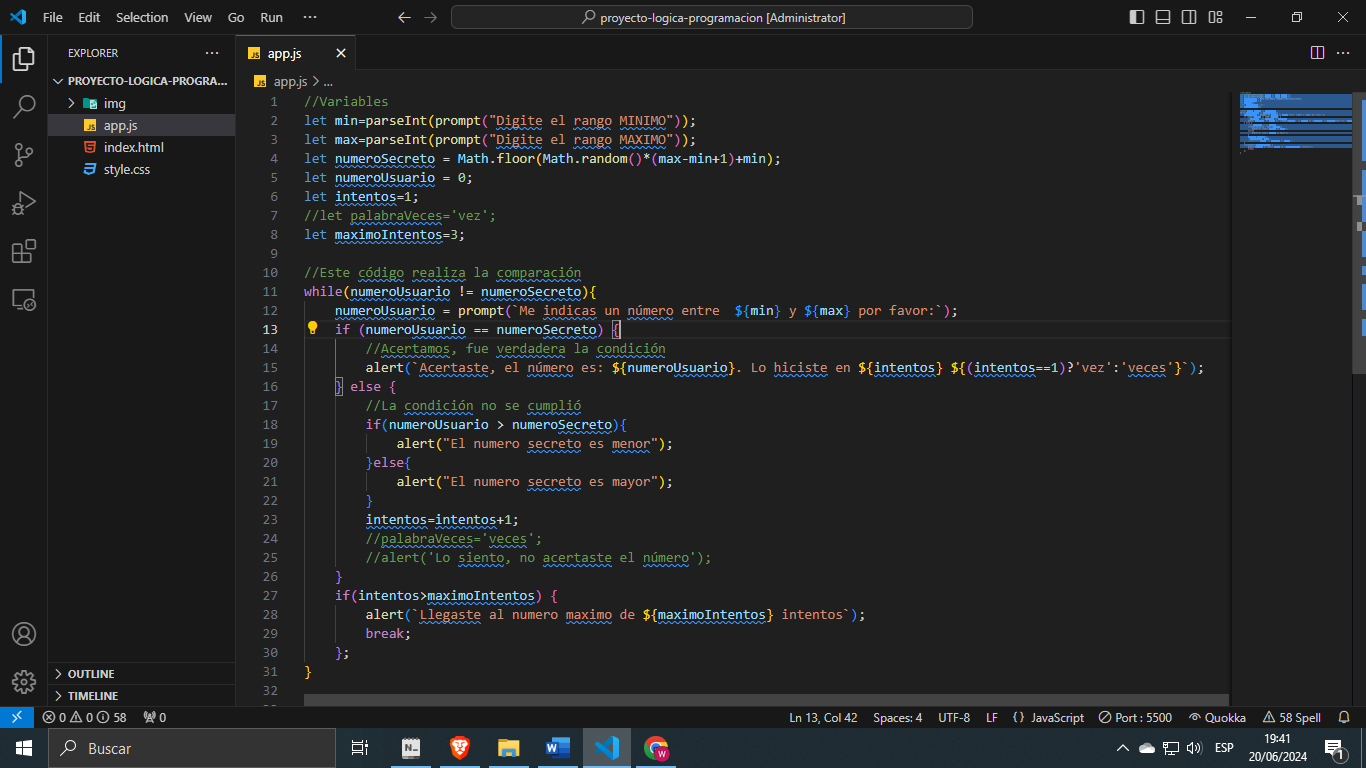
Task: Show hidden system tray icons
Action: click(1122, 748)
